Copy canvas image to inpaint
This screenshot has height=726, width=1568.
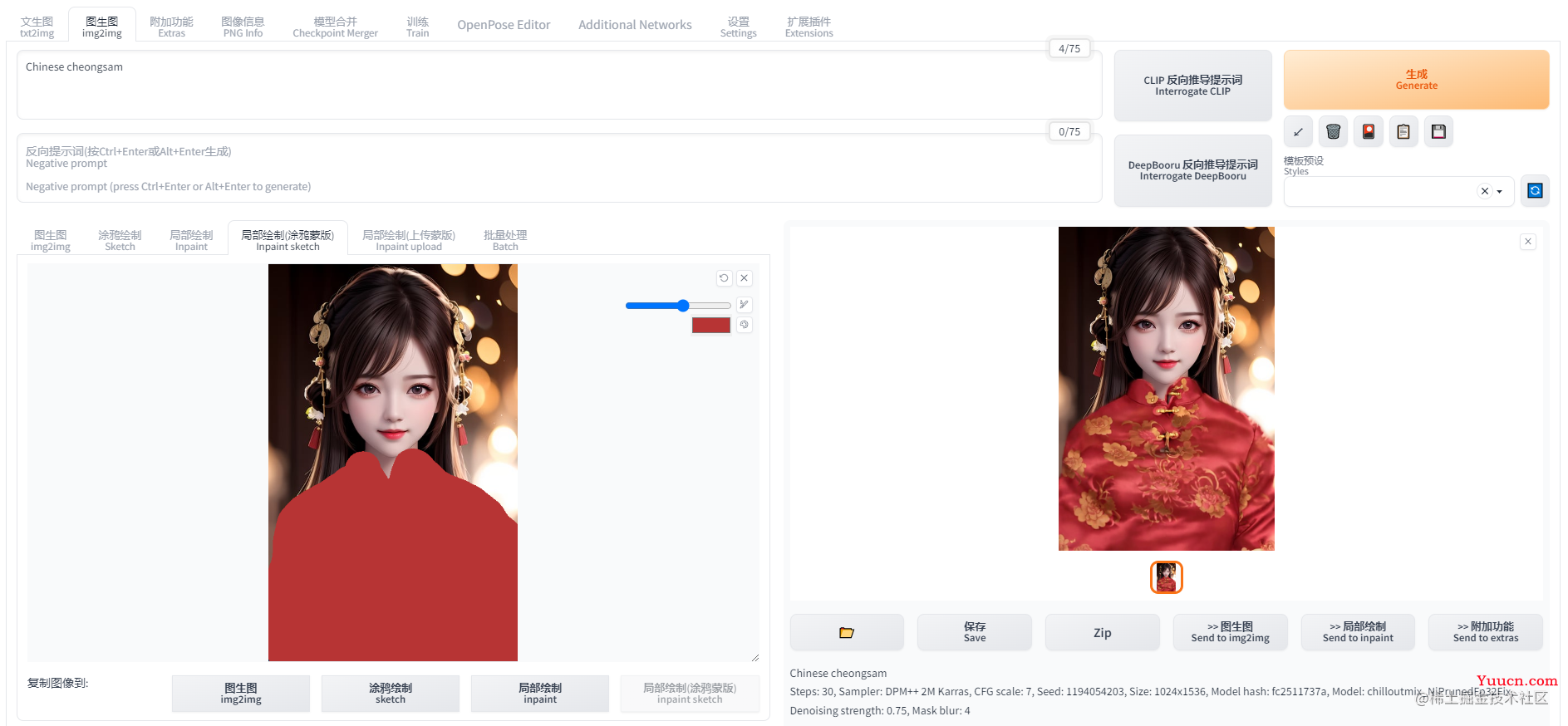tap(540, 694)
